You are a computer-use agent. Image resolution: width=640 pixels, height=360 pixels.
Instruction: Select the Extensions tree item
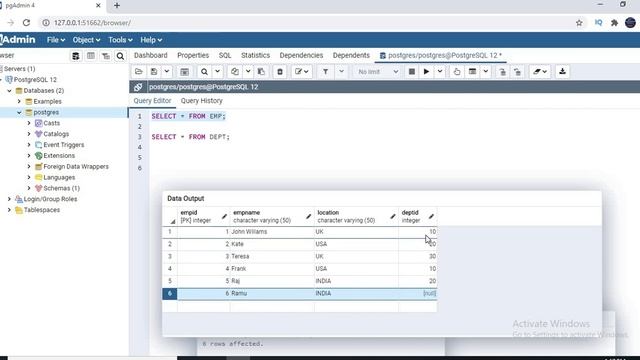pos(59,156)
